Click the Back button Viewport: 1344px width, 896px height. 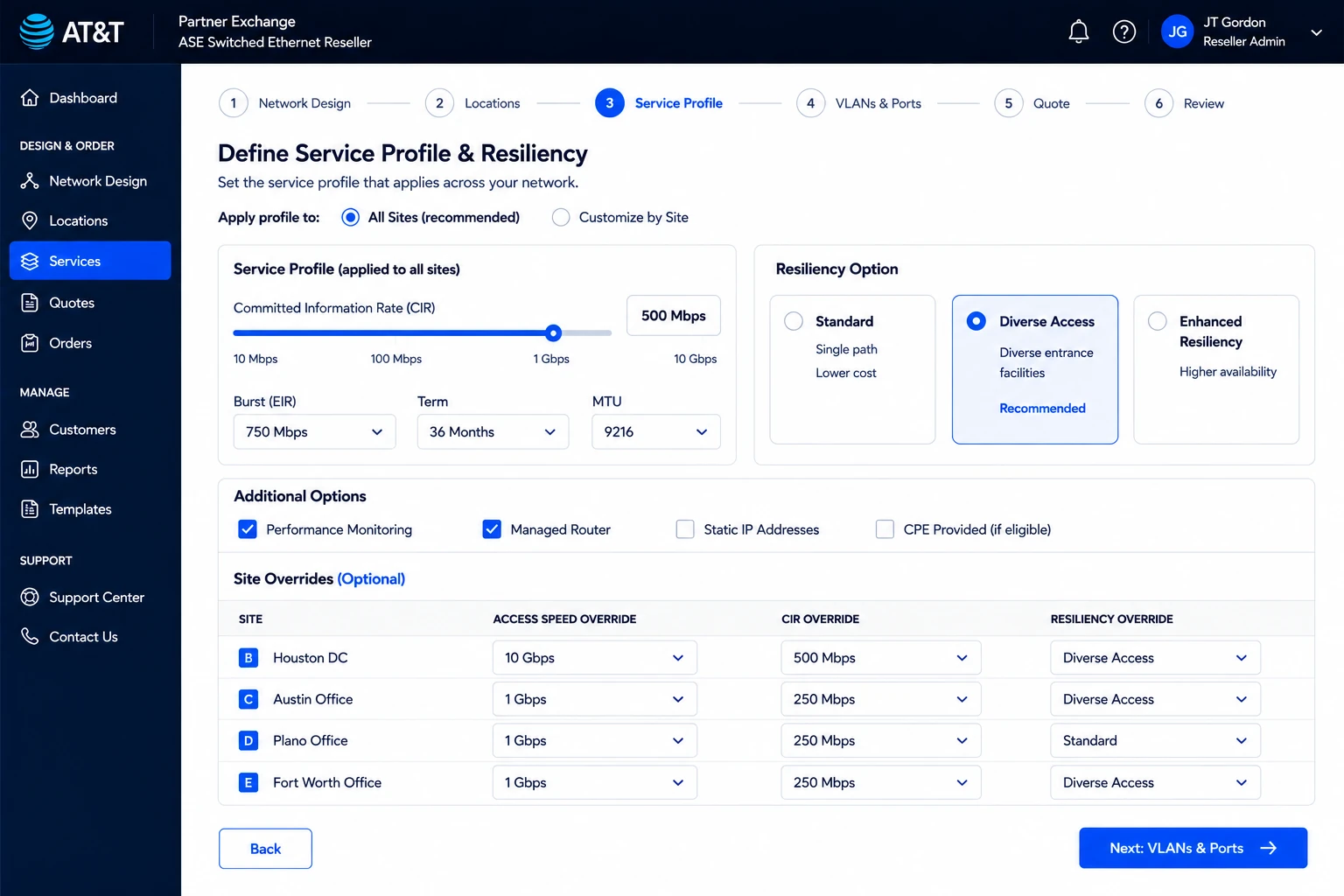(x=265, y=849)
